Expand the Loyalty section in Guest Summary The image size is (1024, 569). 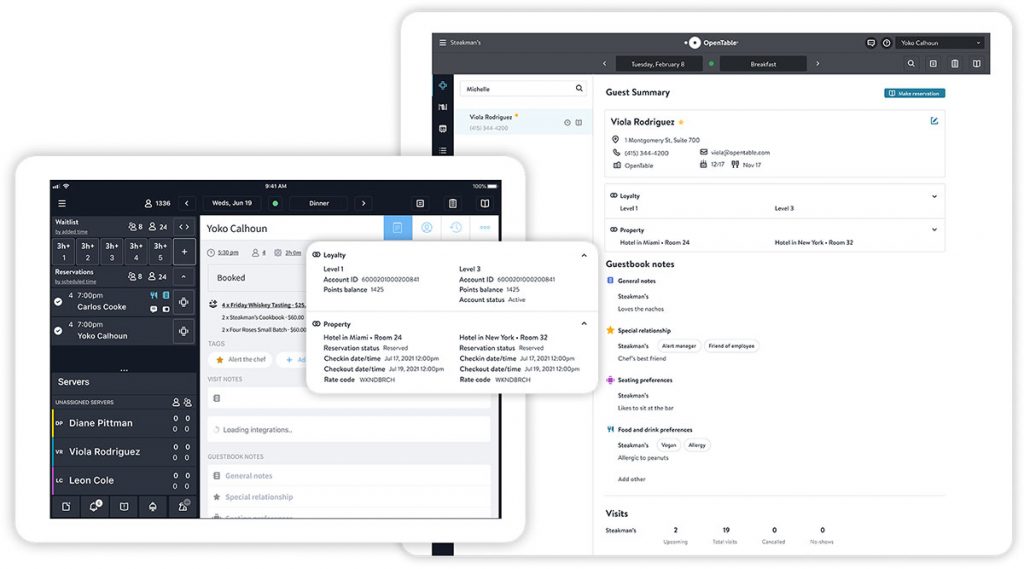[934, 196]
